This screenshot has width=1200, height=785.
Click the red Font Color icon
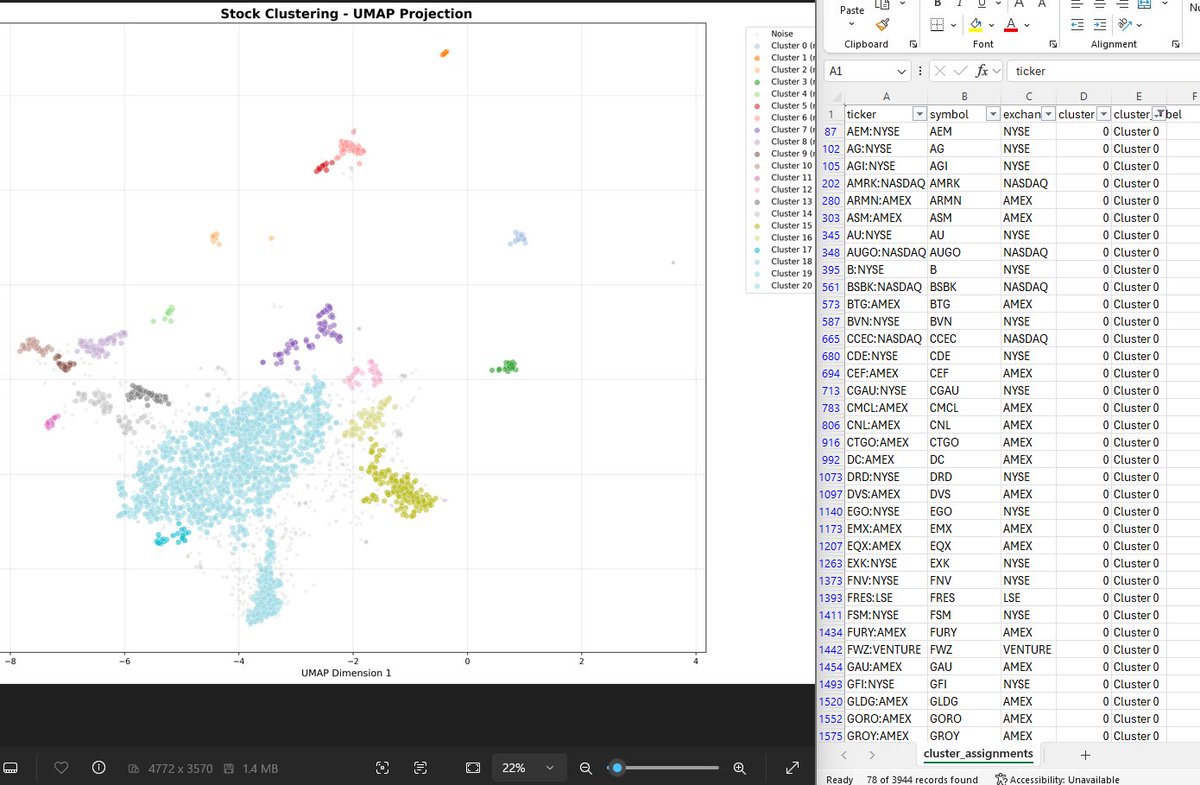(x=1012, y=25)
